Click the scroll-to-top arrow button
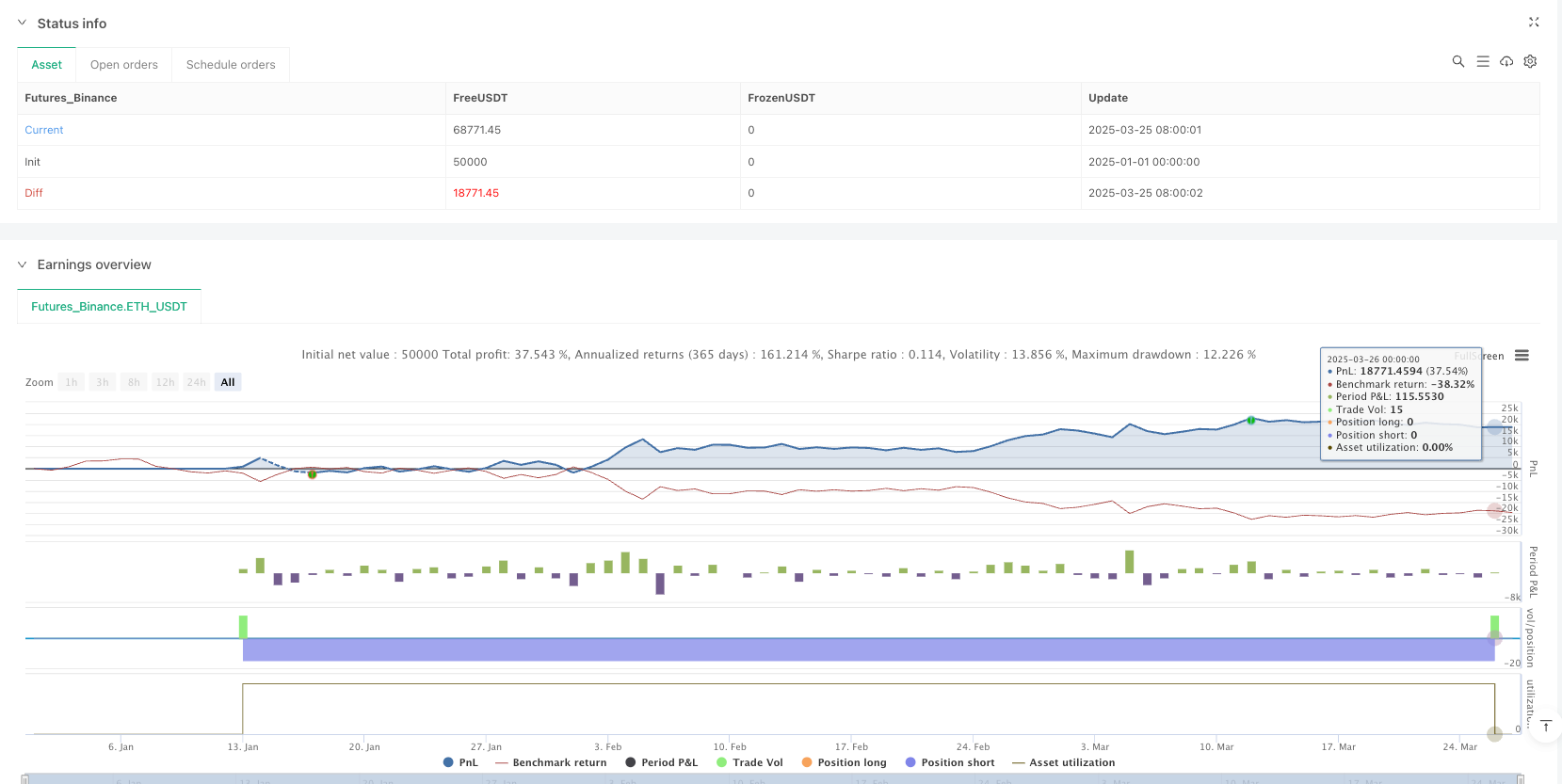1562x784 pixels. [x=1545, y=726]
